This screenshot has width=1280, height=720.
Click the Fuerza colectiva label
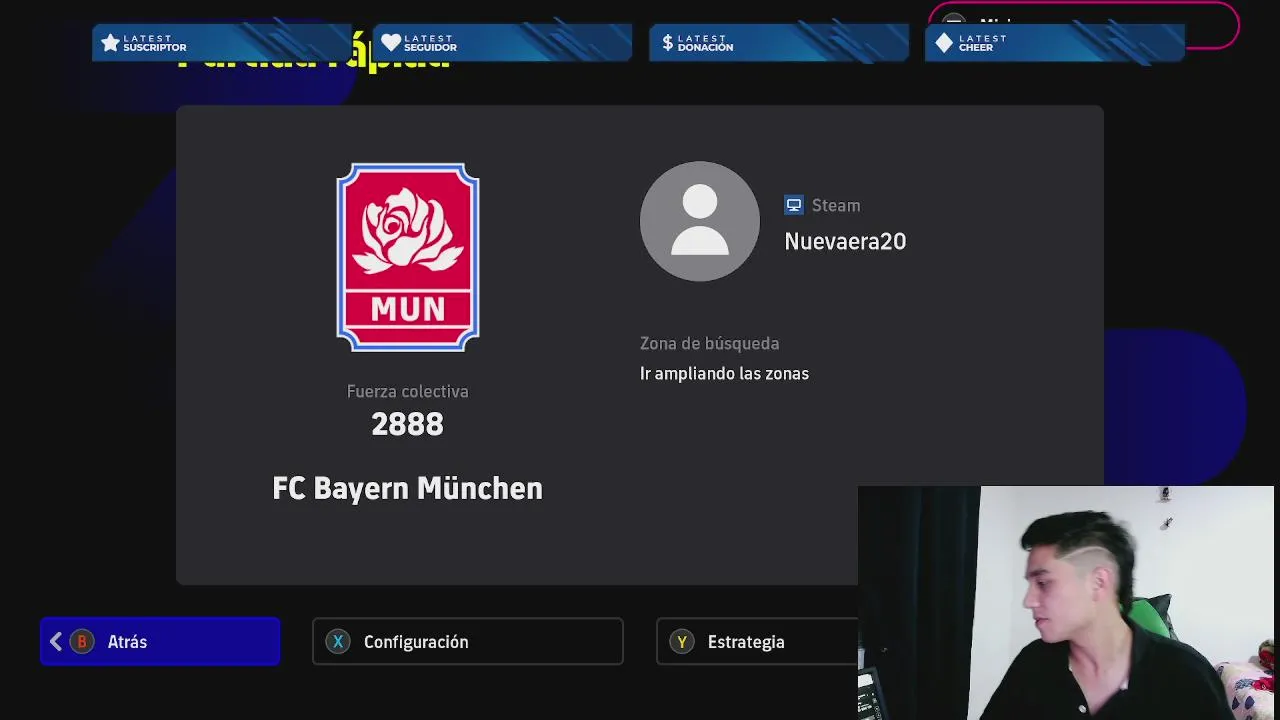pos(408,391)
